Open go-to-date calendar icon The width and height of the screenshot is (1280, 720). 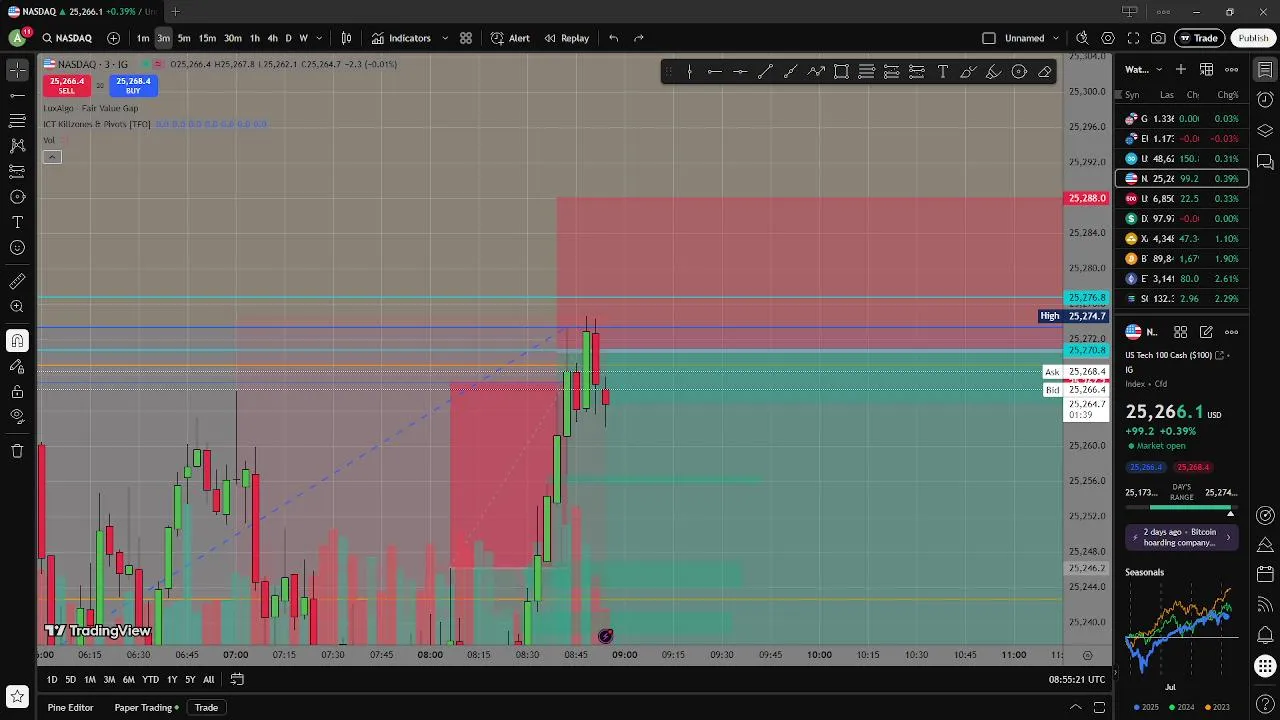click(237, 680)
